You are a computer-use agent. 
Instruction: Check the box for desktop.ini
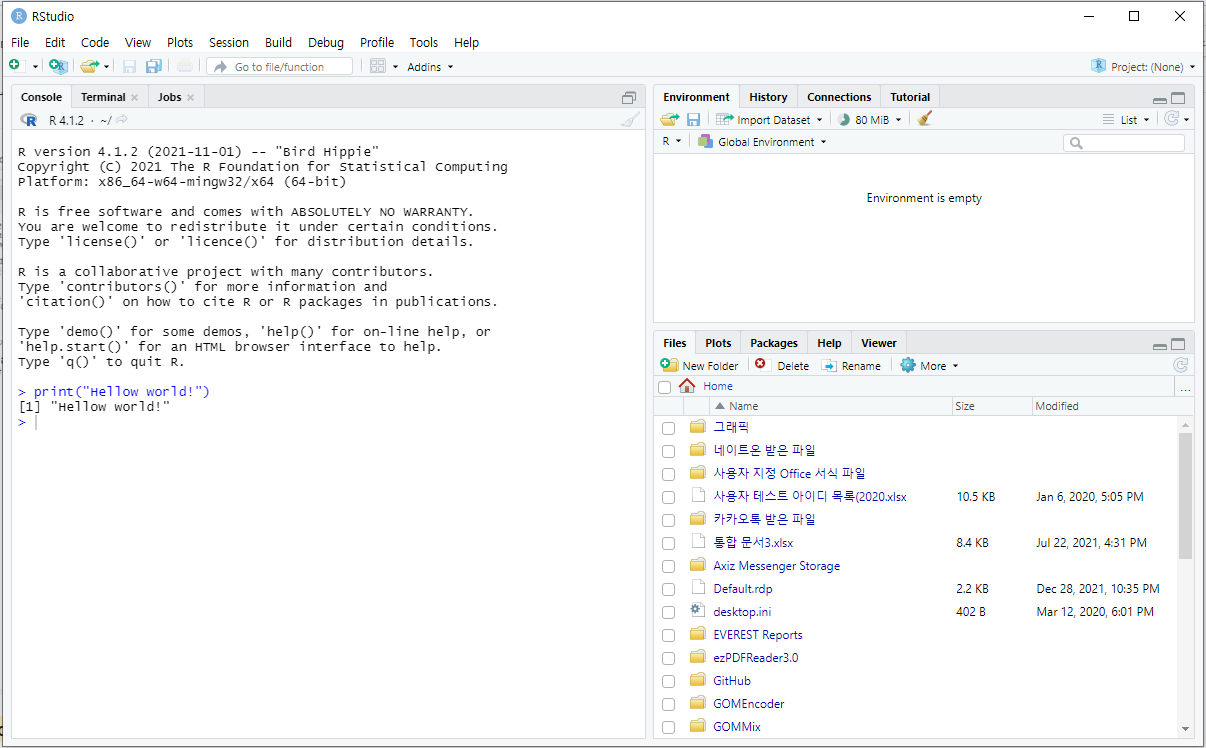(x=668, y=613)
